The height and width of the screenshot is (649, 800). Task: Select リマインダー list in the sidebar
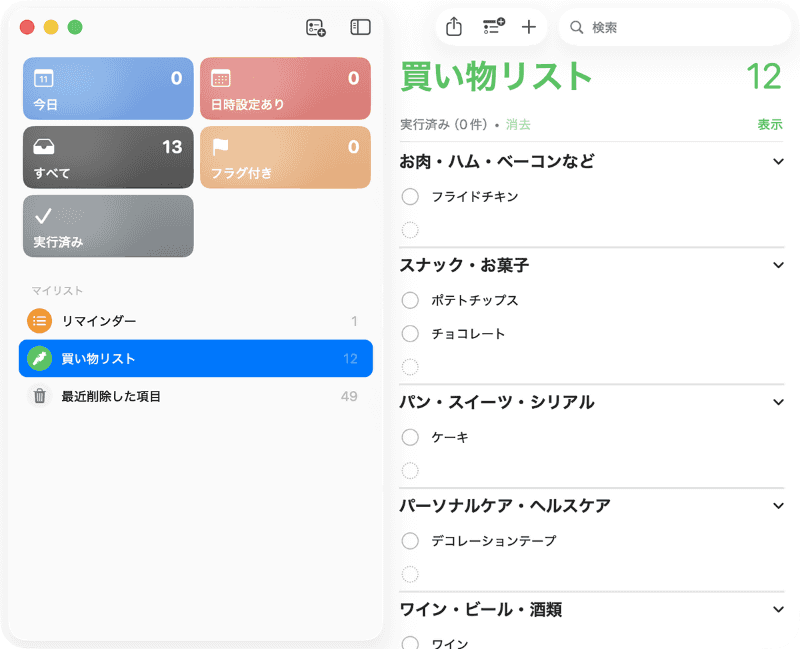coord(100,320)
